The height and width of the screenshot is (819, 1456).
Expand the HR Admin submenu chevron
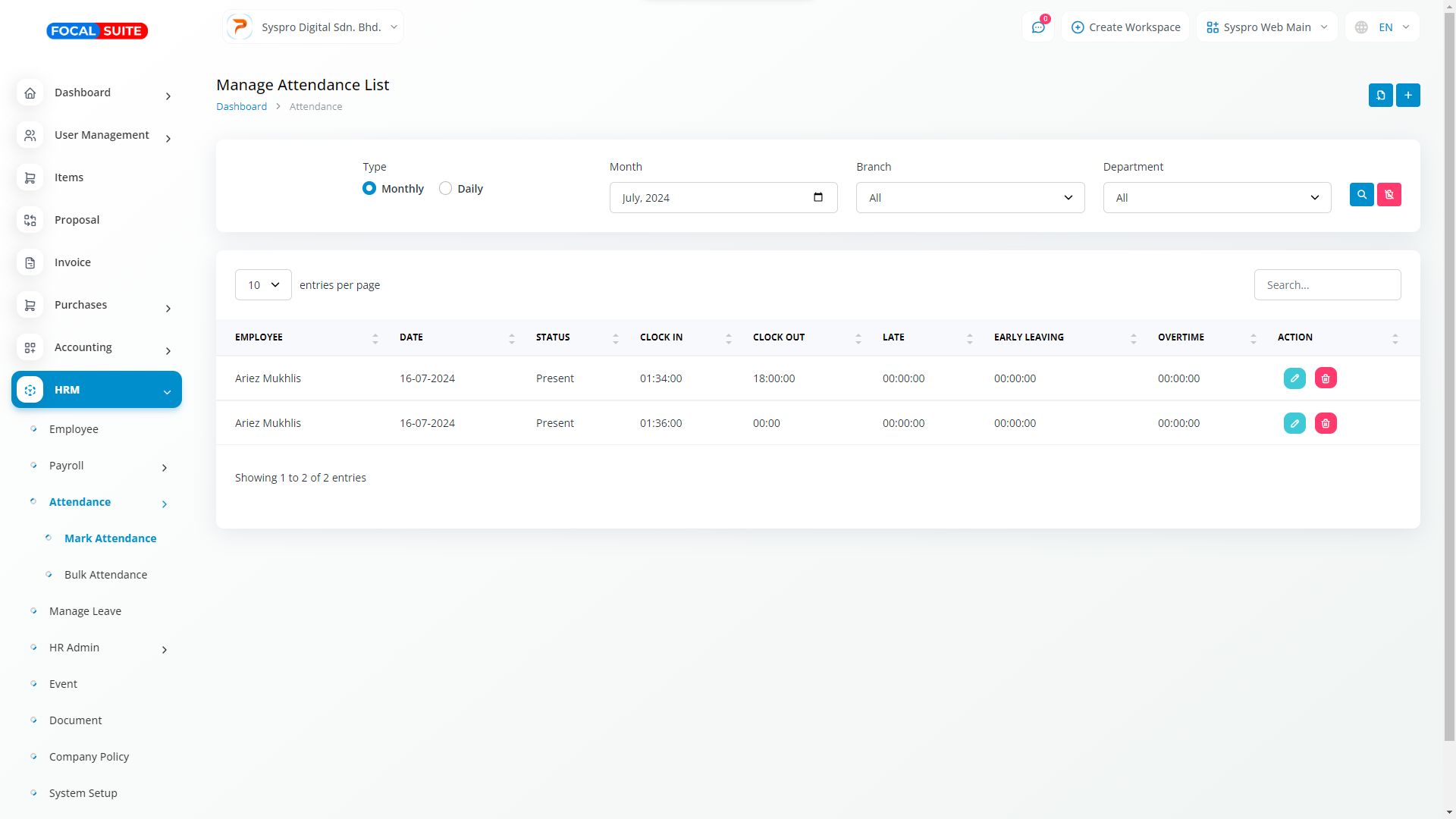click(165, 649)
